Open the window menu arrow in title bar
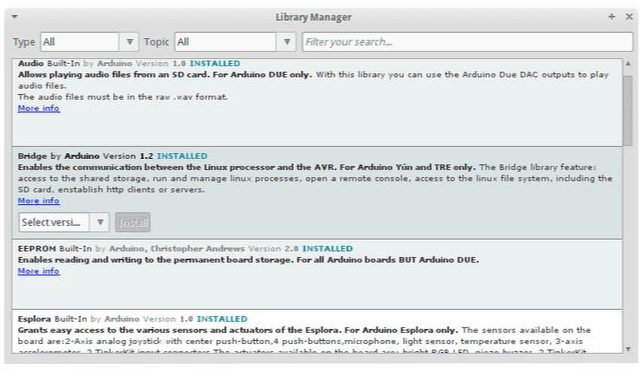 (x=14, y=17)
